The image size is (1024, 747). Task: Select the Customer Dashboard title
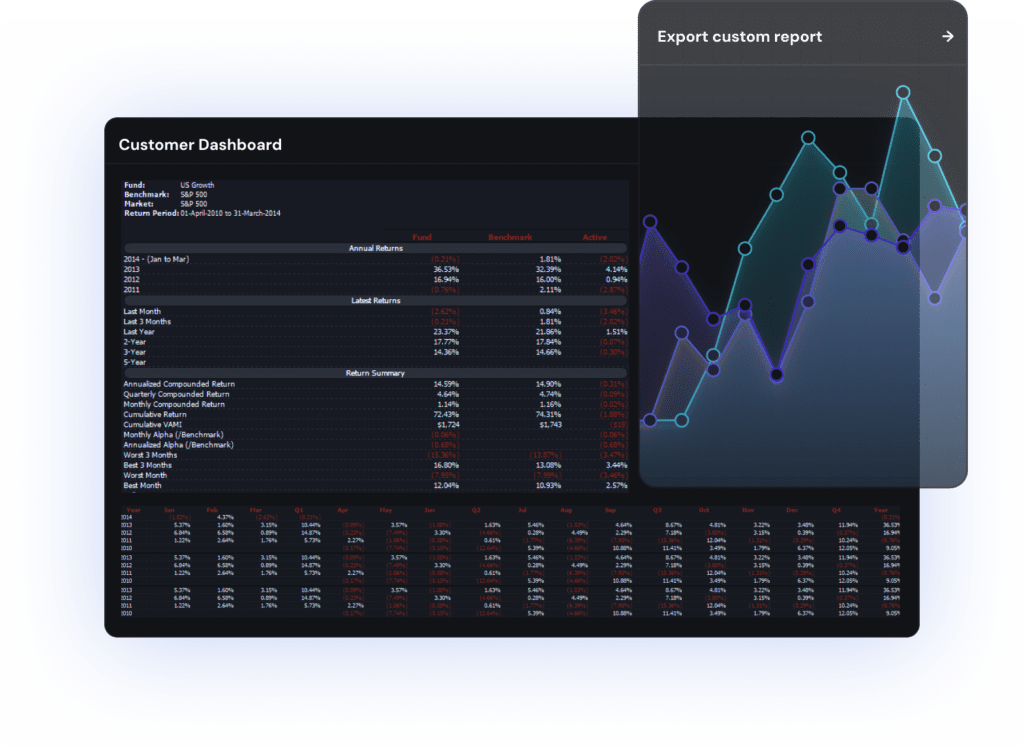[200, 144]
